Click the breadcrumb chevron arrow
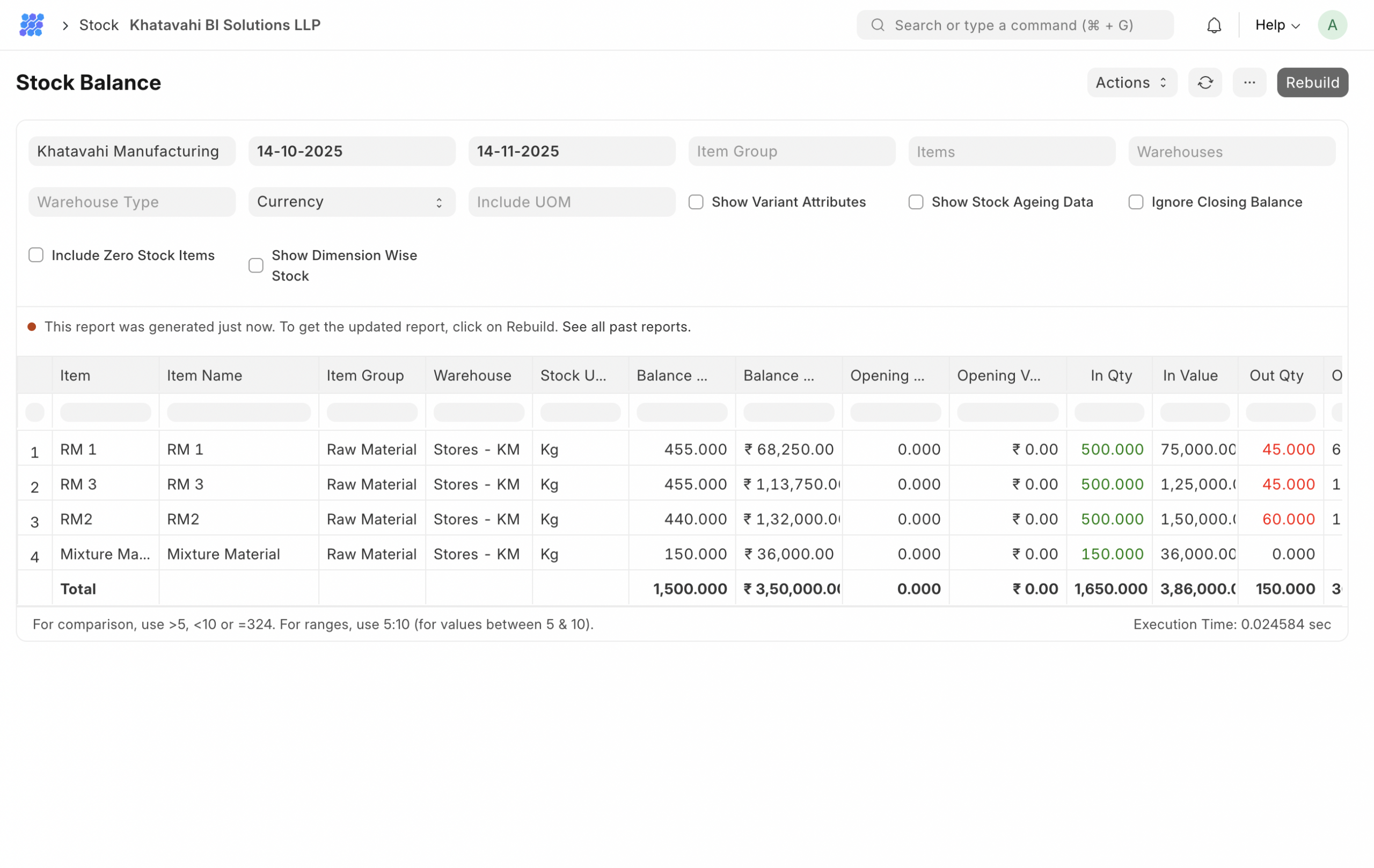1374x868 pixels. click(x=65, y=26)
